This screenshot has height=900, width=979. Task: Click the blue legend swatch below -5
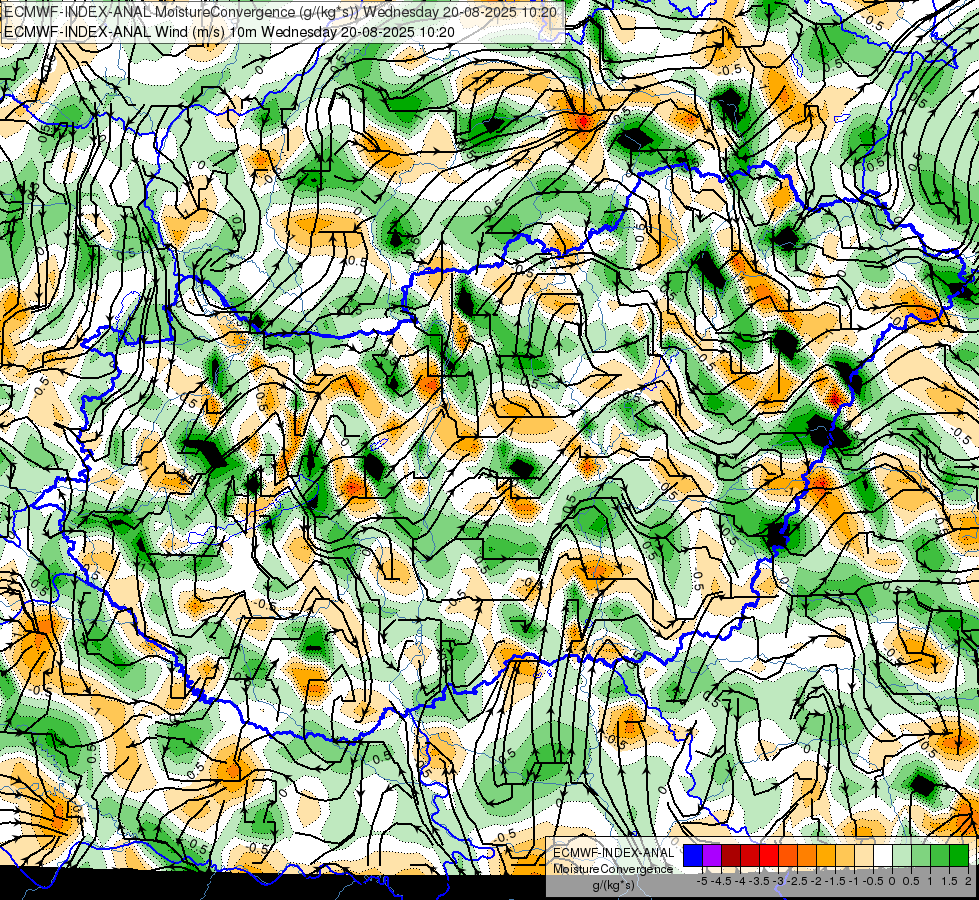point(693,855)
